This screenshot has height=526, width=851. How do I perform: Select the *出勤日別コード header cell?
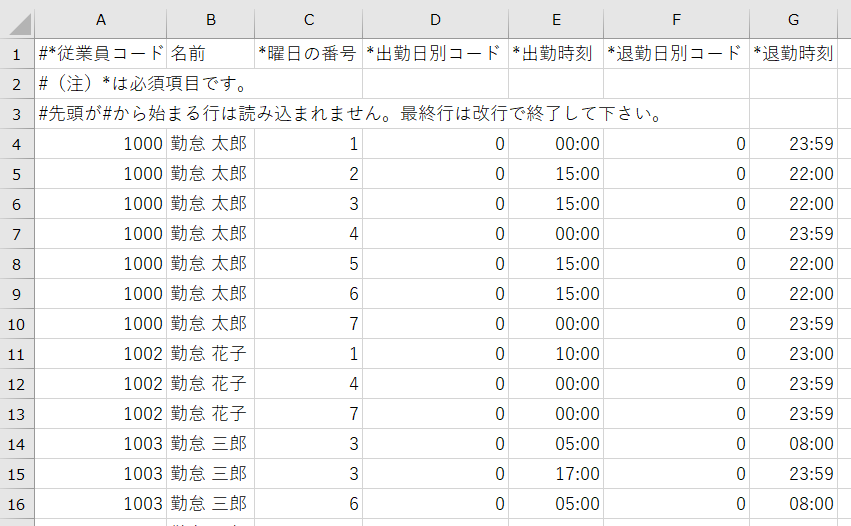pos(434,54)
